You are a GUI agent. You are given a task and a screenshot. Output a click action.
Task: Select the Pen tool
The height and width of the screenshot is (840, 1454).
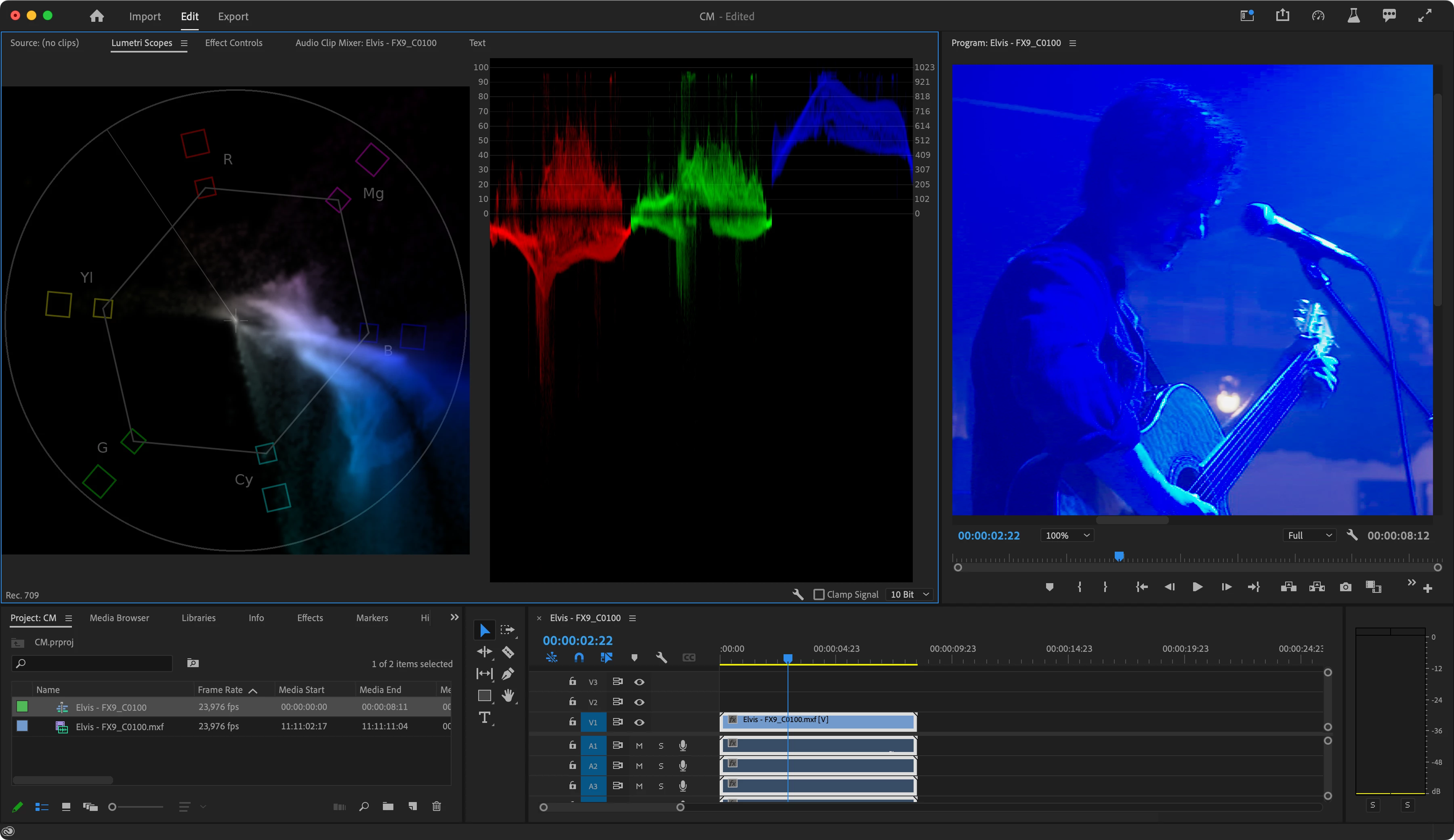pyautogui.click(x=508, y=673)
